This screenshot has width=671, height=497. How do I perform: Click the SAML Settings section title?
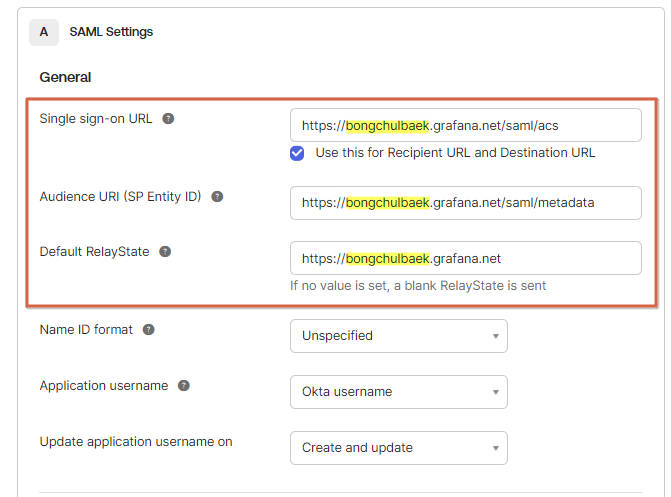(111, 32)
